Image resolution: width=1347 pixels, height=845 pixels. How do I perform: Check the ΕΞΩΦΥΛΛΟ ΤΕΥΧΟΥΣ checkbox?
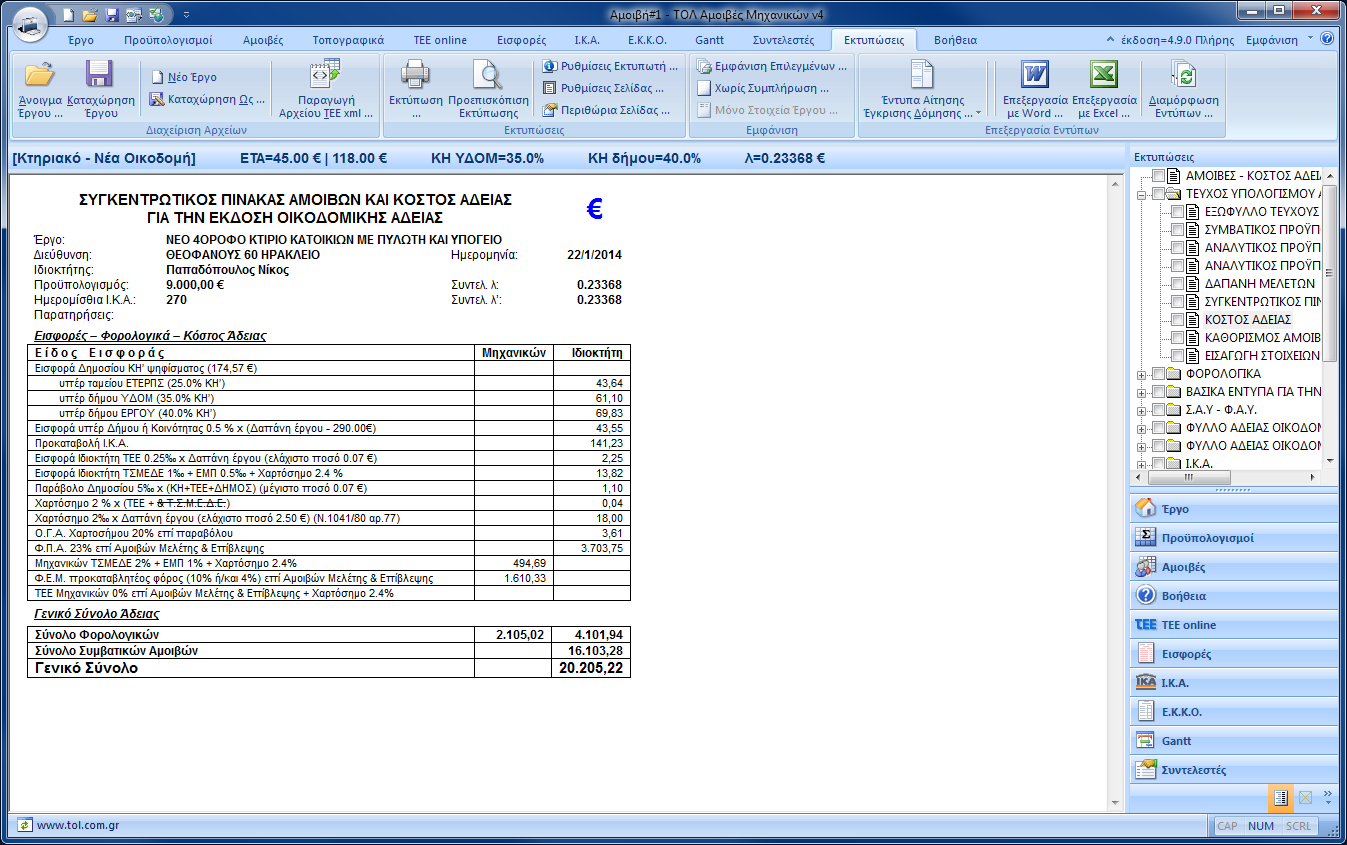pos(1177,212)
